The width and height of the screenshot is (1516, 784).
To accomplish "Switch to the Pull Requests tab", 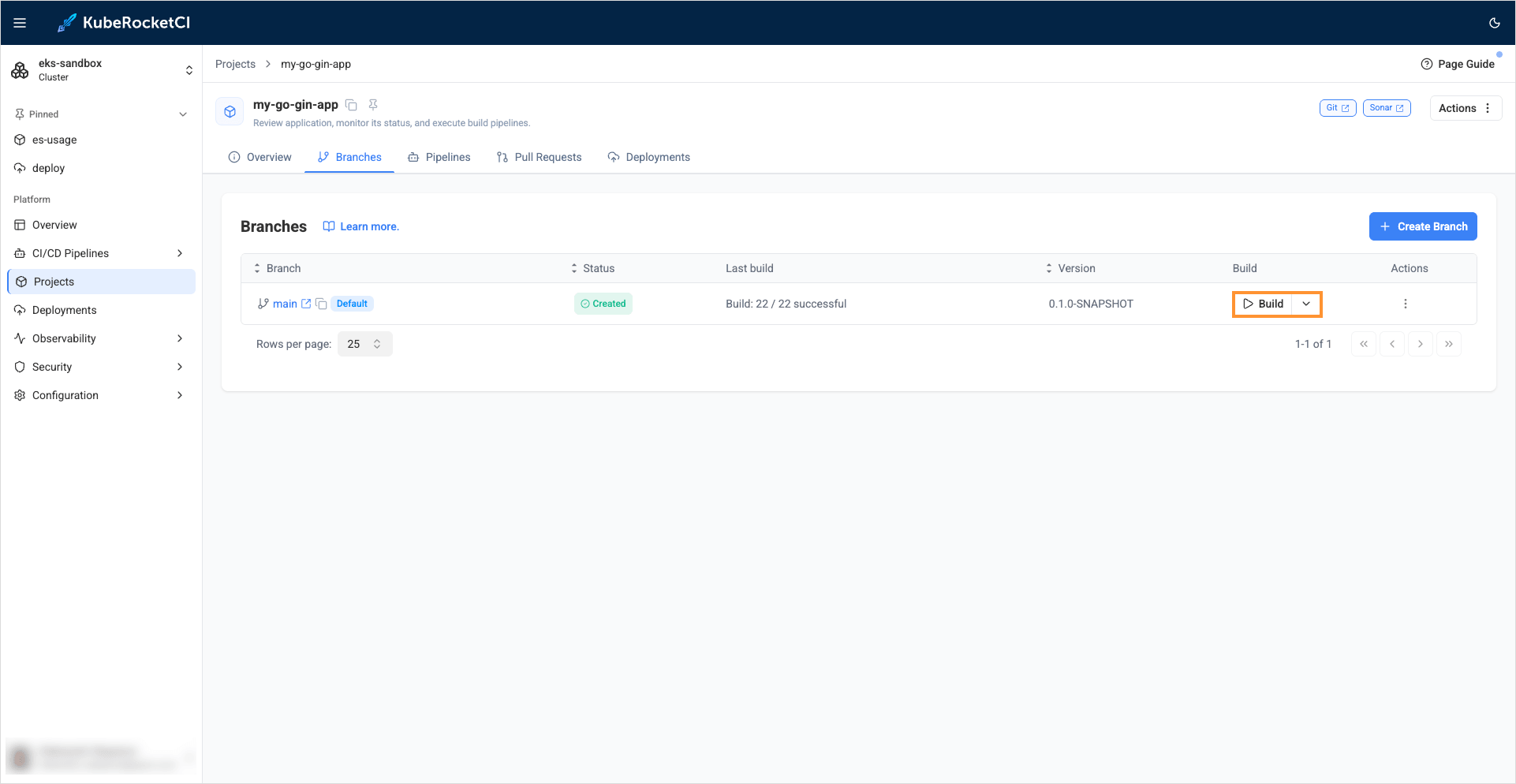I will point(540,157).
